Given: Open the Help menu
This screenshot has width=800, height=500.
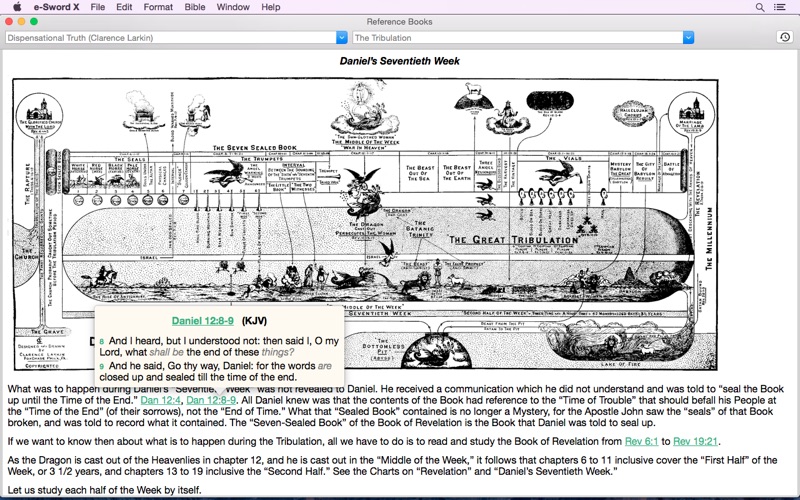Looking at the screenshot, I should tap(271, 7).
